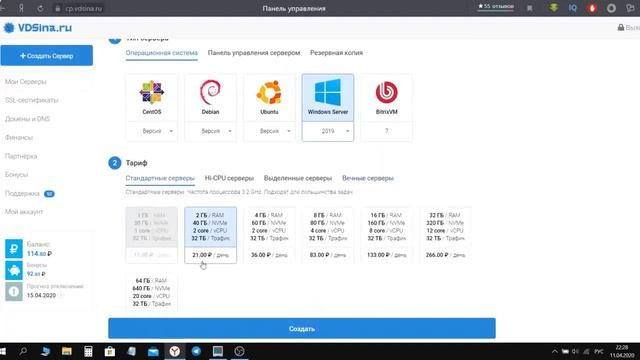Open Домены и DNS in sidebar
Screen dimensions: 640x360
point(27,119)
